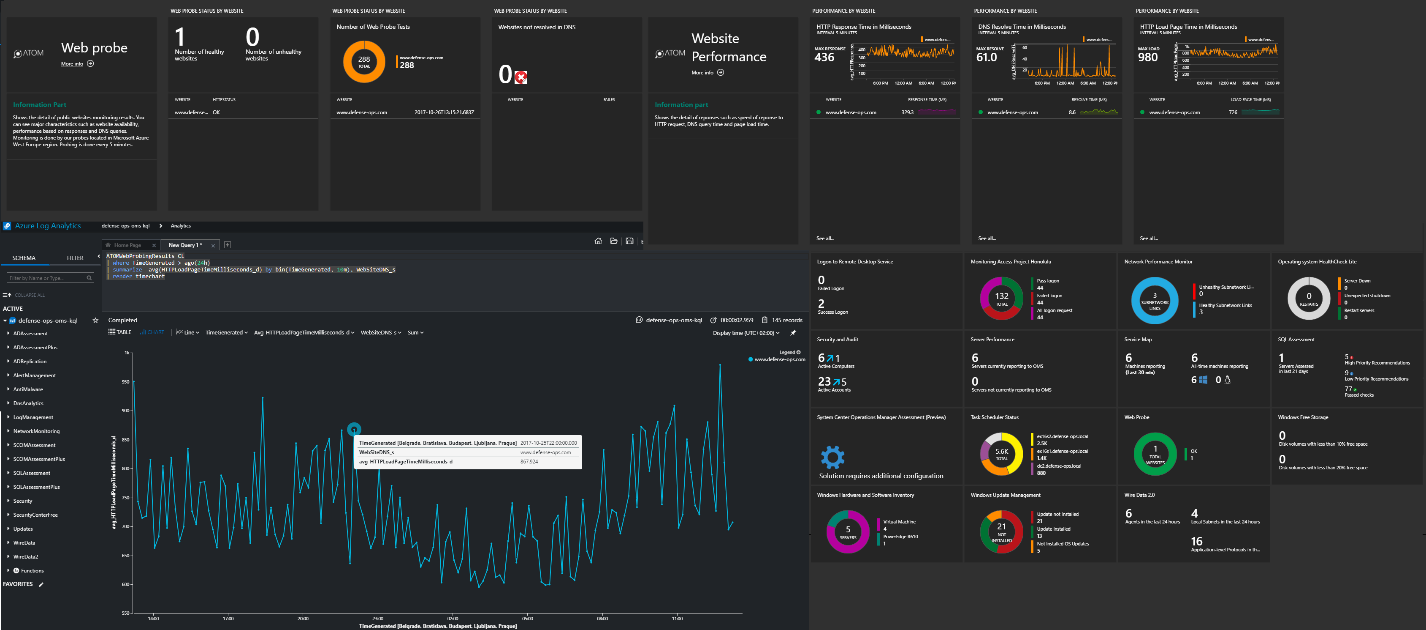The height and width of the screenshot is (630, 1426).
Task: Click See all on HTTP Load Page Time tile
Action: (x=1150, y=238)
